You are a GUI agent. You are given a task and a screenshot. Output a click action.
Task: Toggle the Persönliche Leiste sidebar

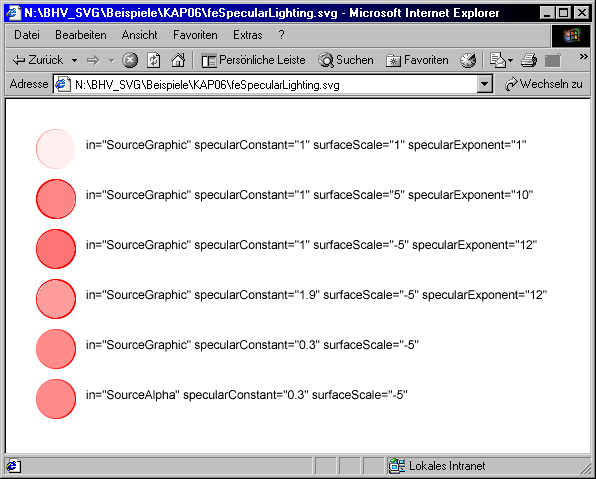click(x=253, y=60)
